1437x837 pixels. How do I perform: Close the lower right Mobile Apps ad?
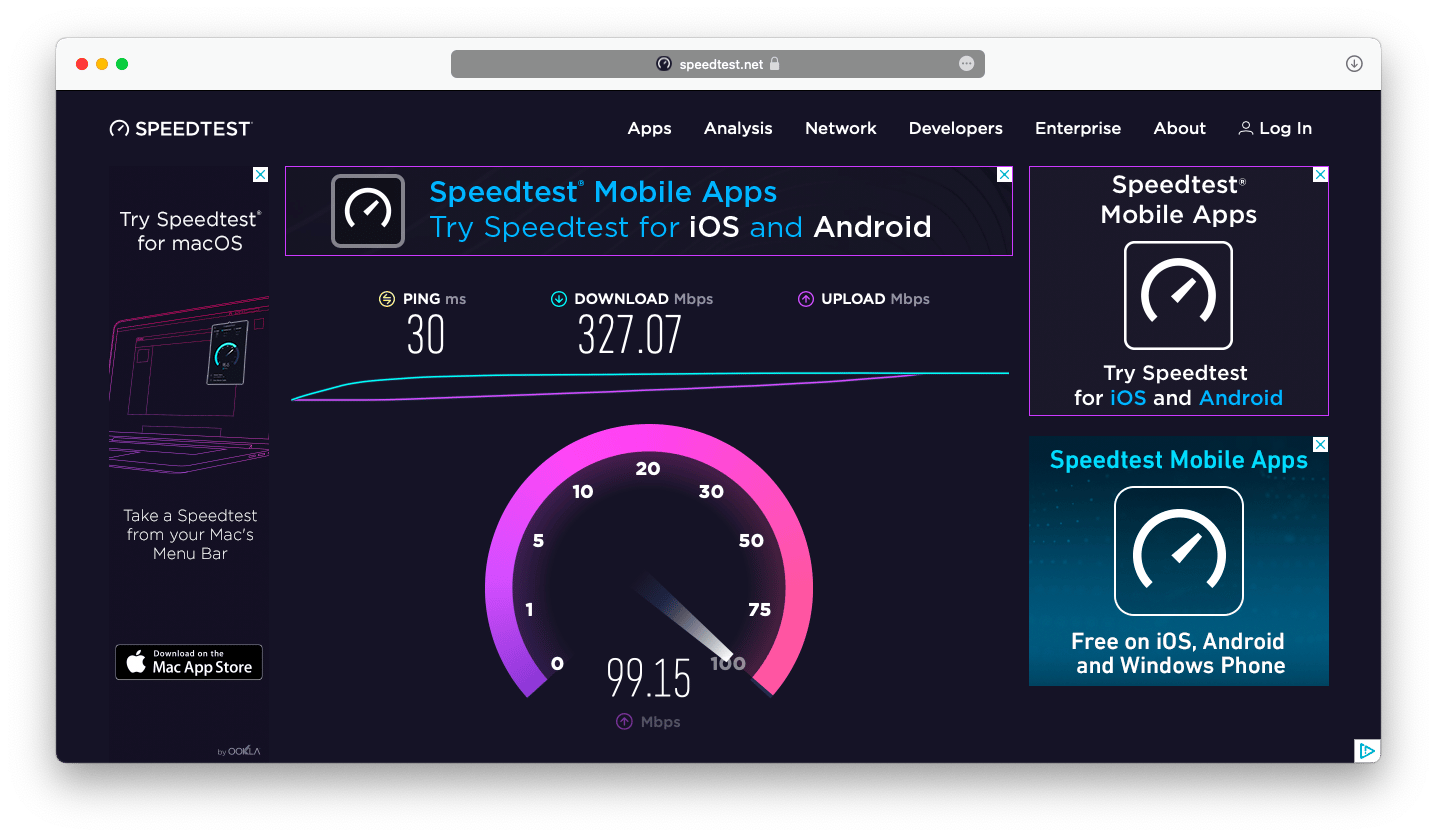tap(1320, 444)
